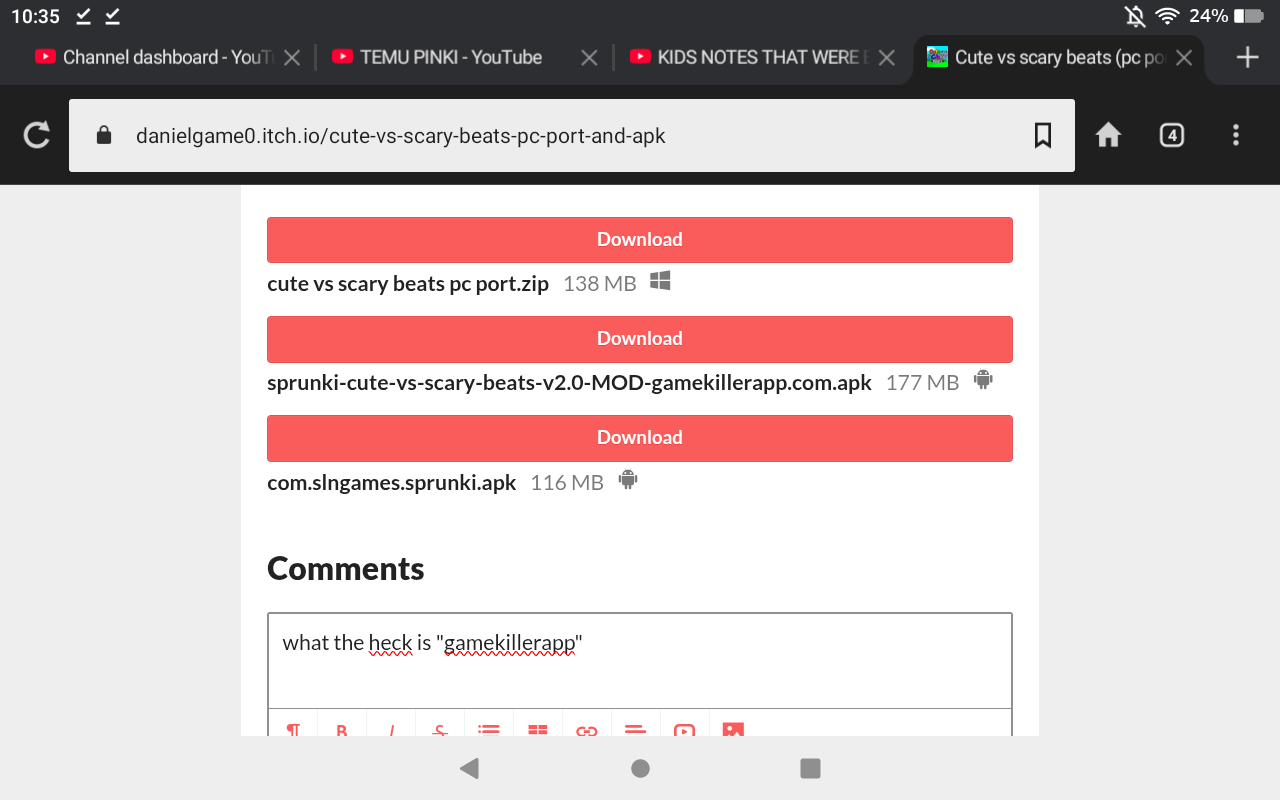The width and height of the screenshot is (1280, 800).
Task: Tap the muted notifications bell in status bar
Action: 1134,16
